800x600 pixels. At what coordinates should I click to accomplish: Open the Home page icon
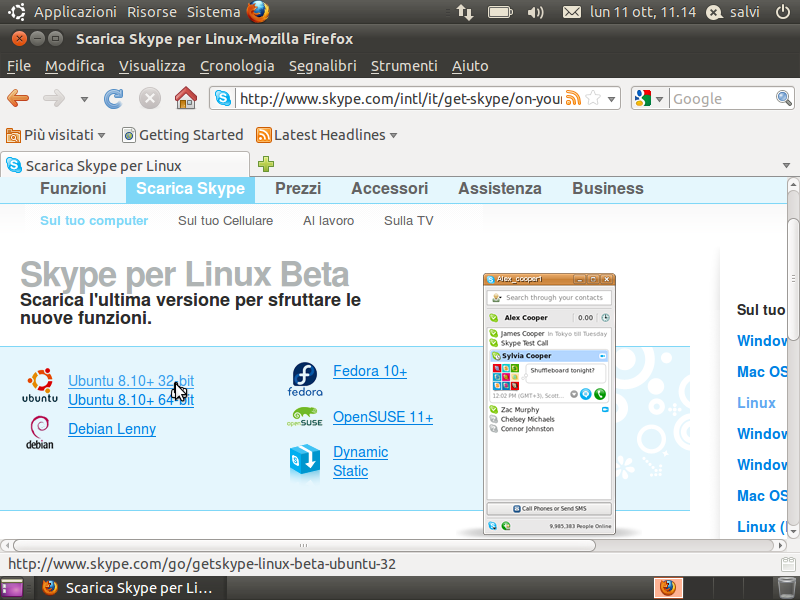tap(186, 97)
